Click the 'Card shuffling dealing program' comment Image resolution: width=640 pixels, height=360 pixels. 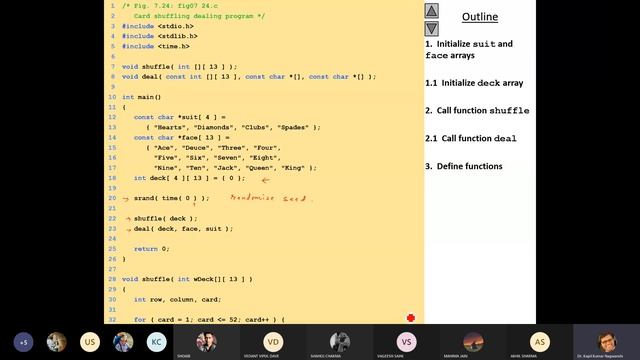(x=199, y=16)
